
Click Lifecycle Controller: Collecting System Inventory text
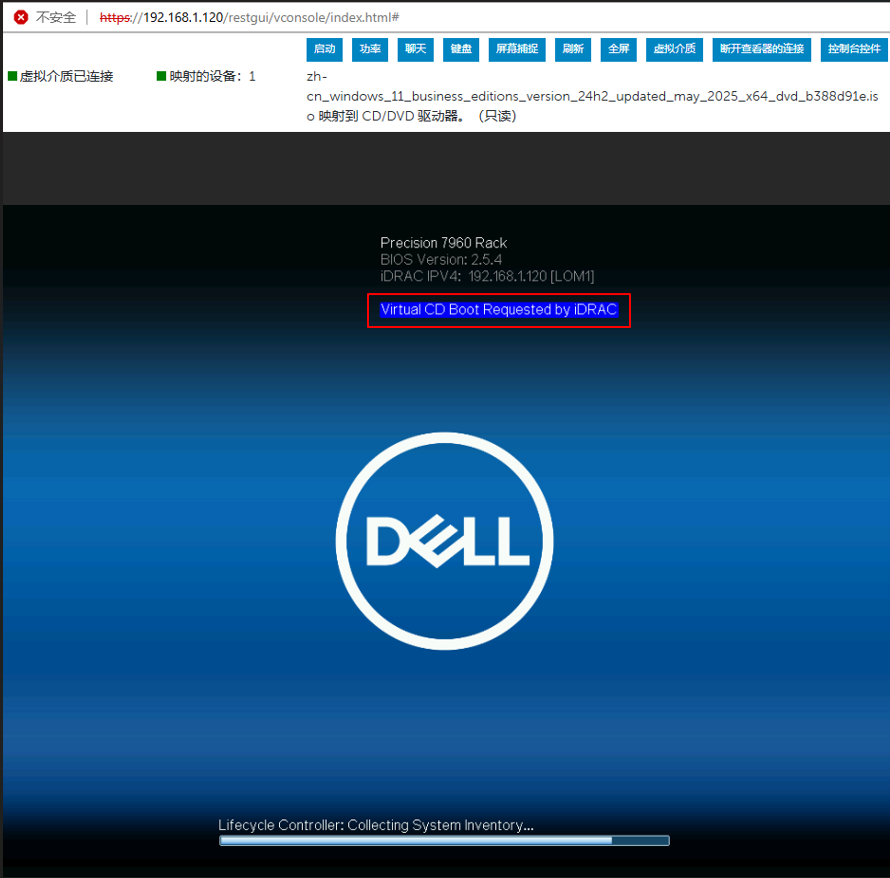376,825
